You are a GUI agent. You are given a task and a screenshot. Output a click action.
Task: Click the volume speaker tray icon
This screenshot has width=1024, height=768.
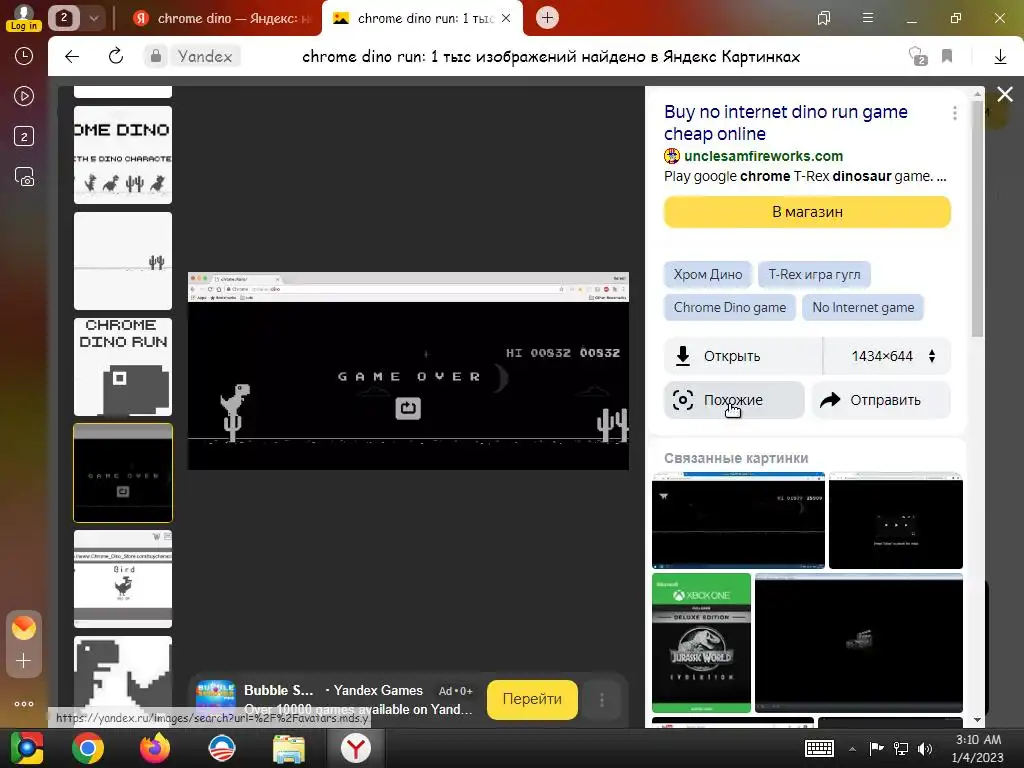(x=925, y=748)
